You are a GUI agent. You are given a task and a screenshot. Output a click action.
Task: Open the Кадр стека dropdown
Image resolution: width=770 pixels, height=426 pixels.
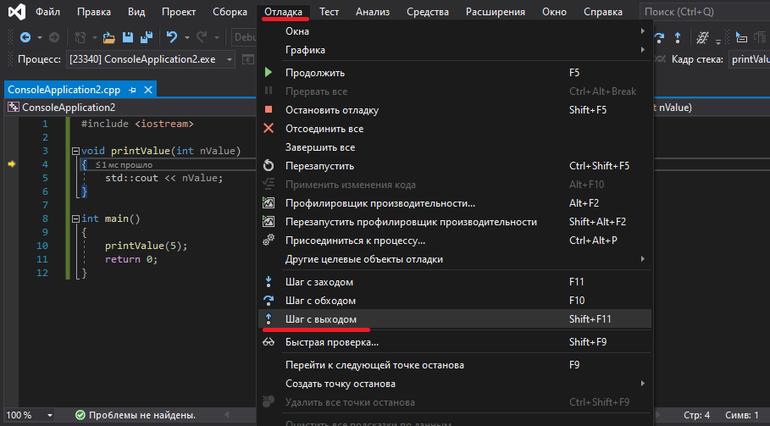point(749,59)
